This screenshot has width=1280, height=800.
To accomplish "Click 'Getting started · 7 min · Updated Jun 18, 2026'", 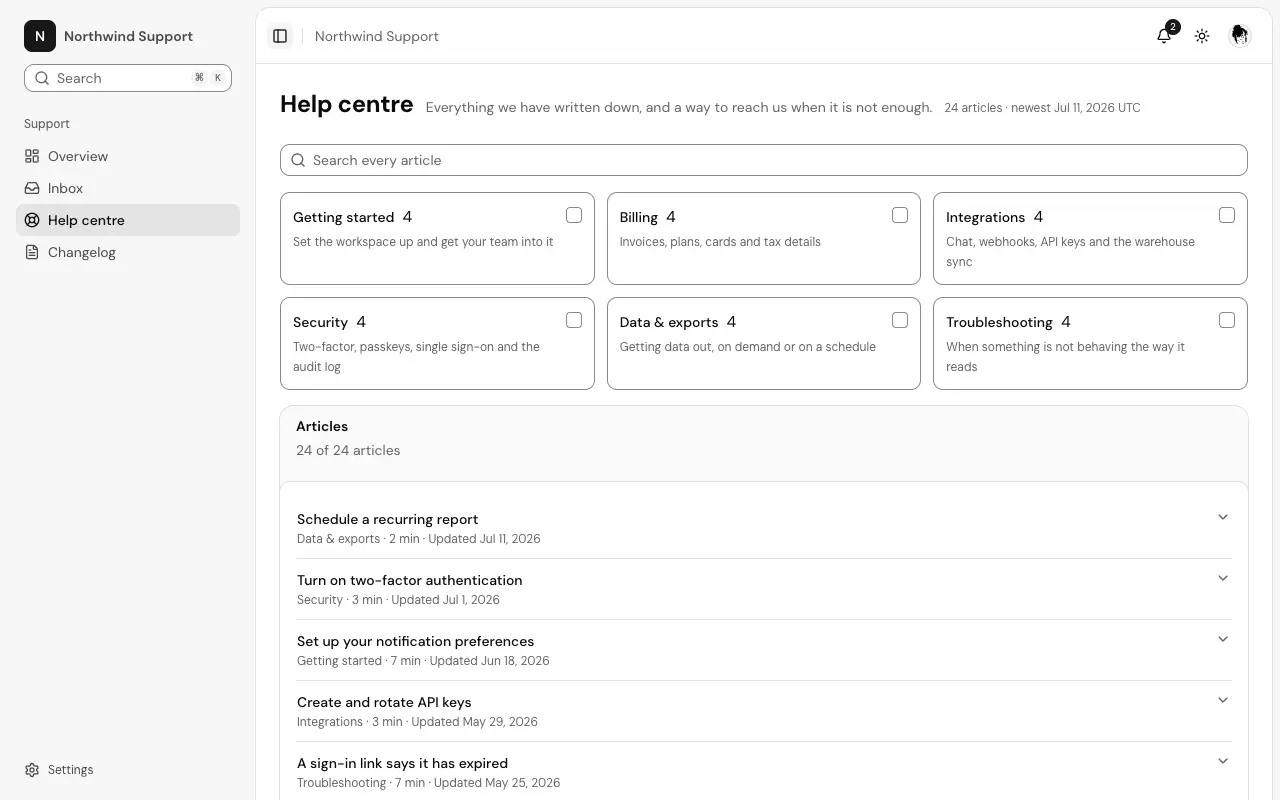I will [x=423, y=661].
